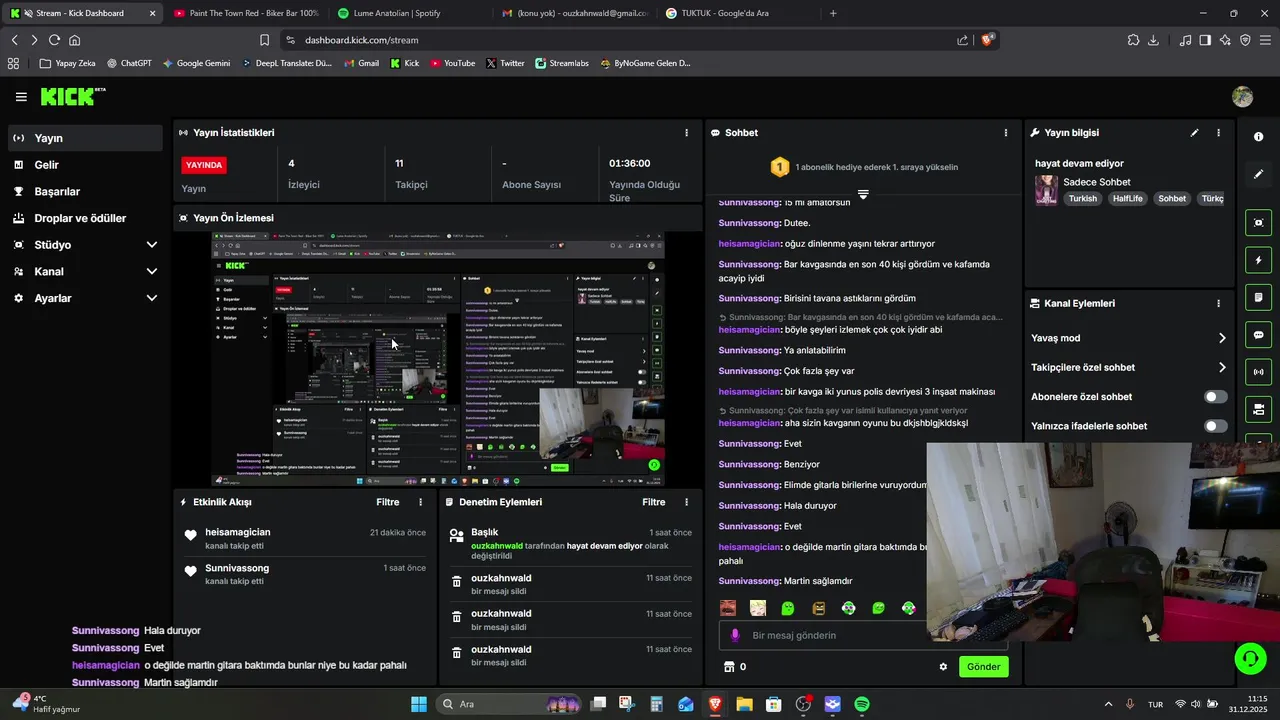Toggle Brave sidebar panel icon
The image size is (1280, 720).
1205,40
